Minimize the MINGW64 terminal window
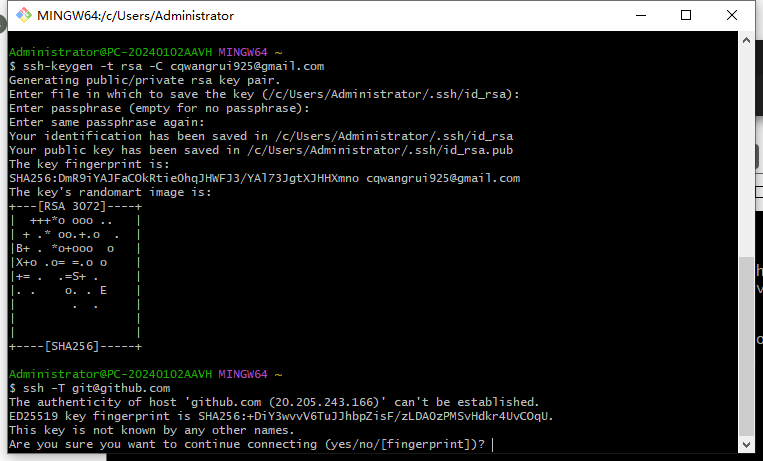 tap(640, 15)
